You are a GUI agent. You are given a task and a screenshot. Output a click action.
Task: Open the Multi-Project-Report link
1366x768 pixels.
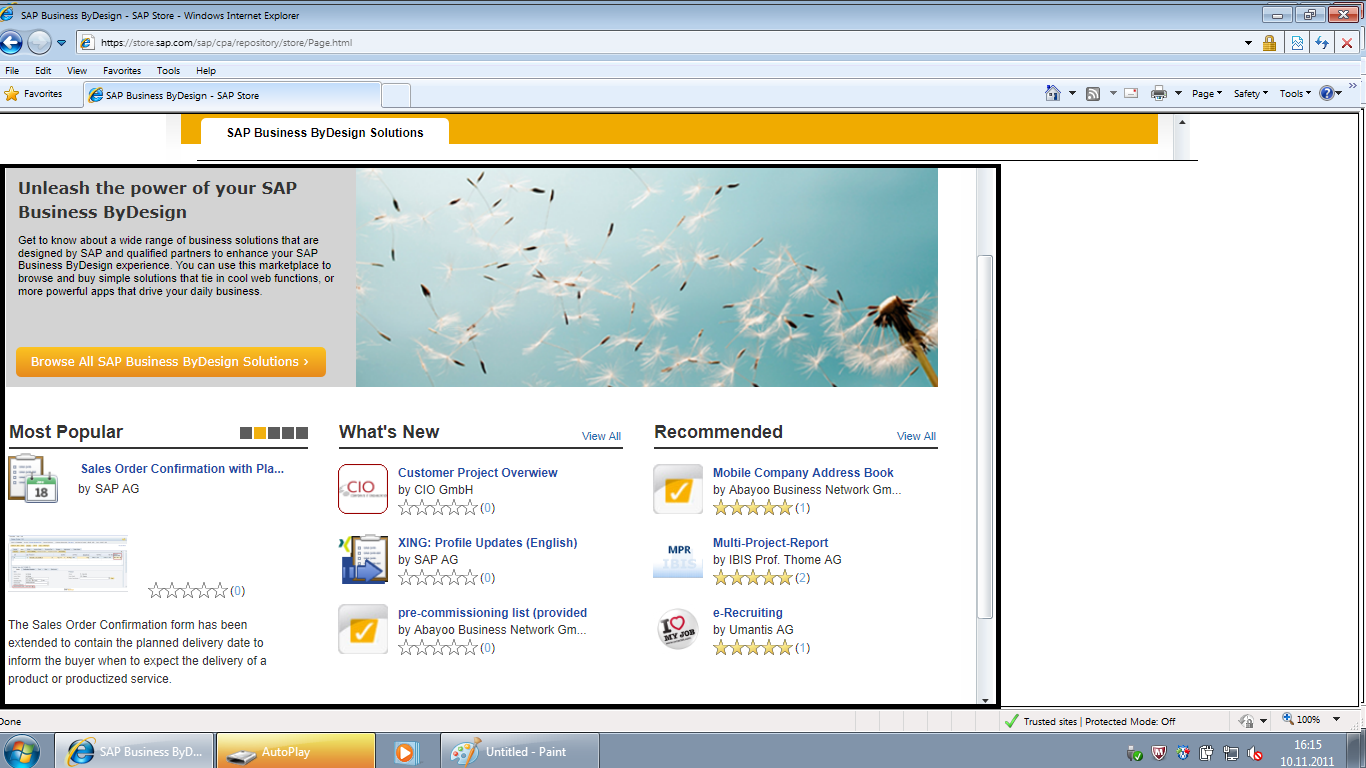tap(770, 543)
